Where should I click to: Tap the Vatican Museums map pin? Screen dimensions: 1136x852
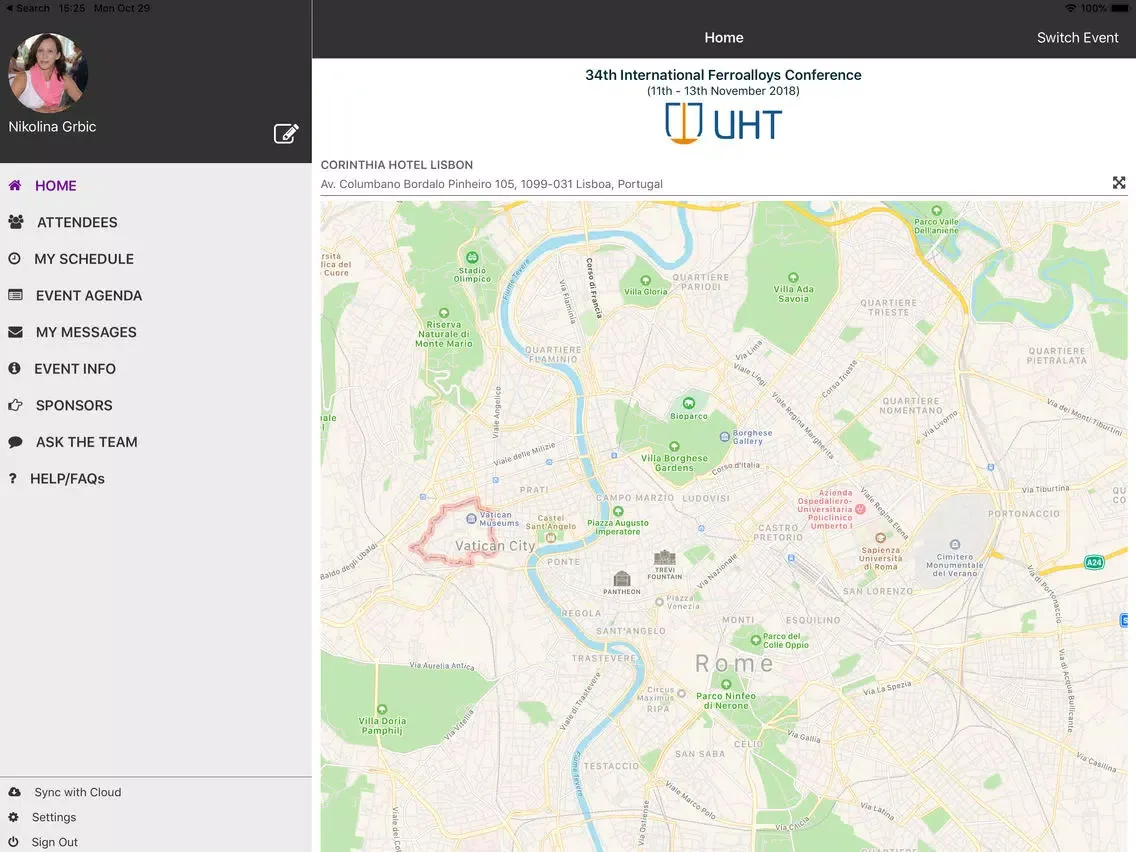click(471, 519)
